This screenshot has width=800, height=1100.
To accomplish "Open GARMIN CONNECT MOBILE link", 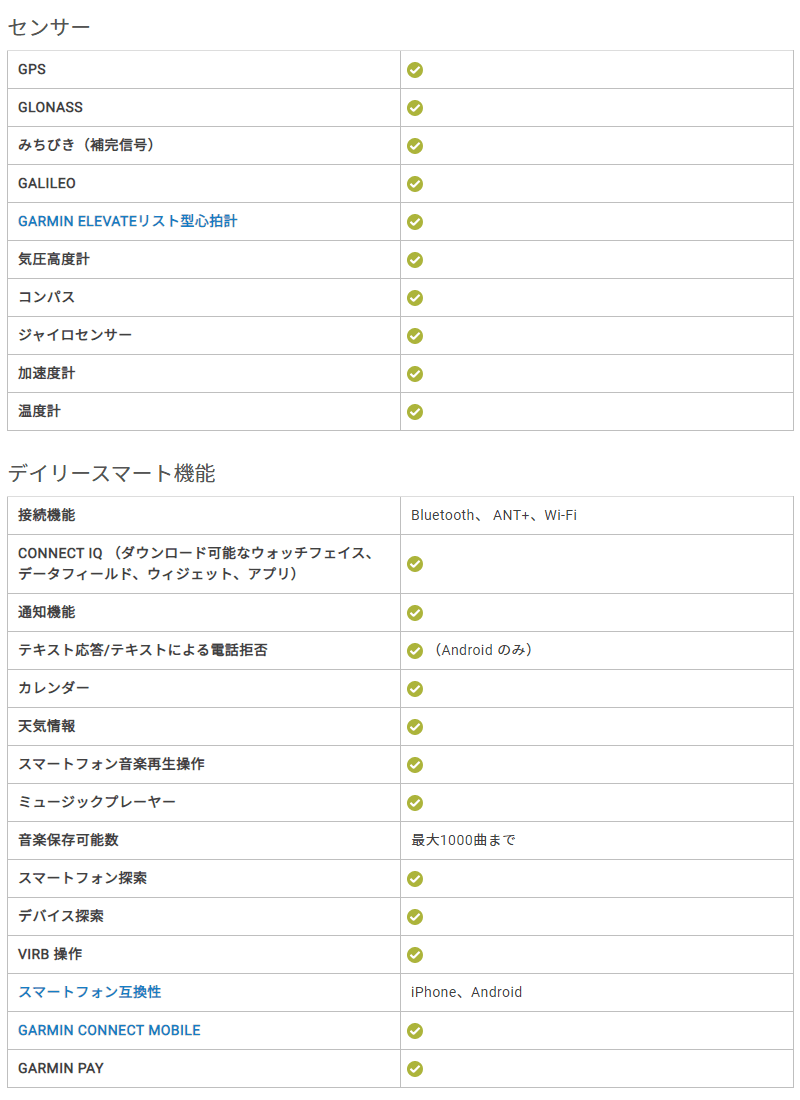I will (x=109, y=1030).
